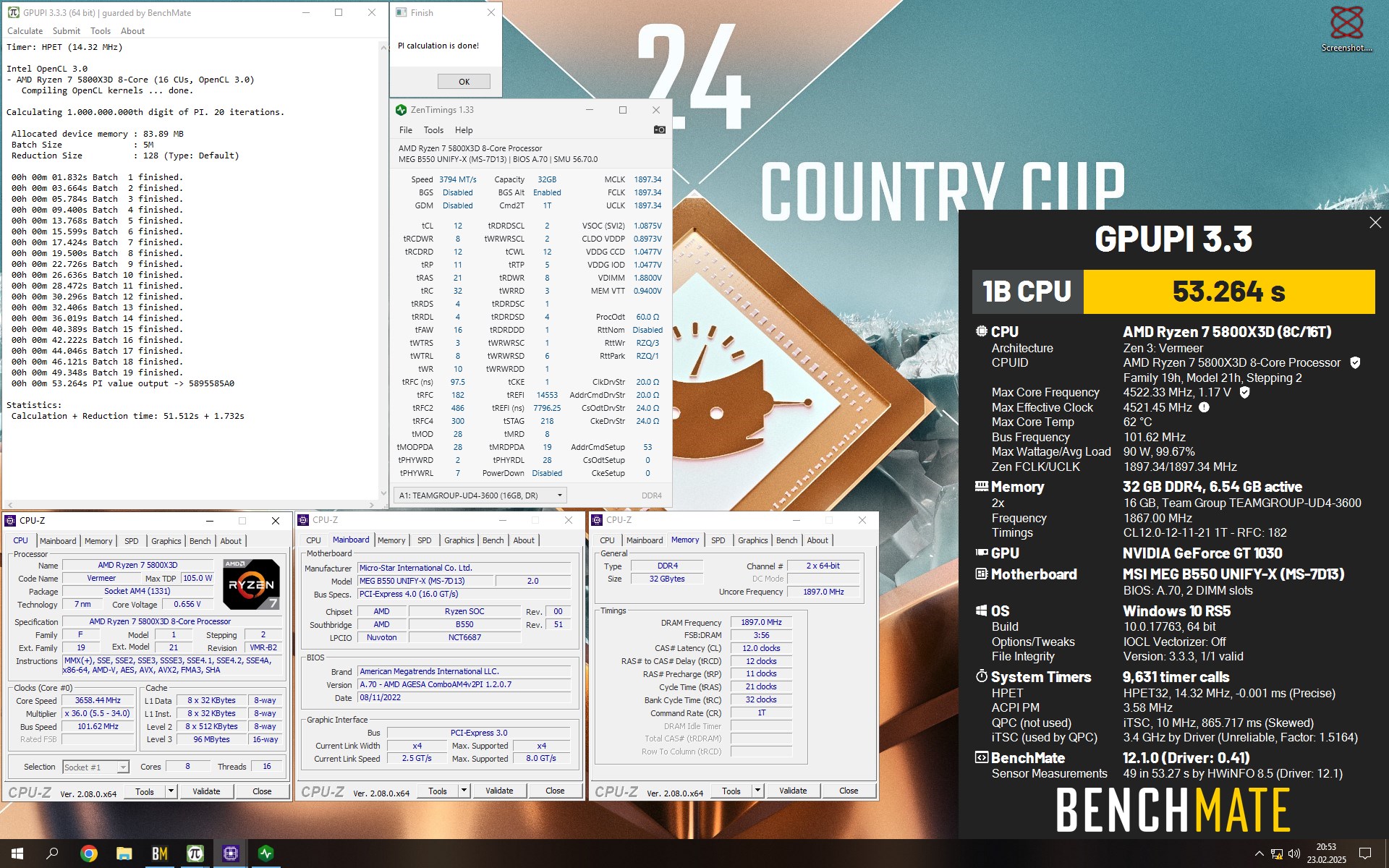Open the network tray icon
The image size is (1389, 868).
(1277, 854)
